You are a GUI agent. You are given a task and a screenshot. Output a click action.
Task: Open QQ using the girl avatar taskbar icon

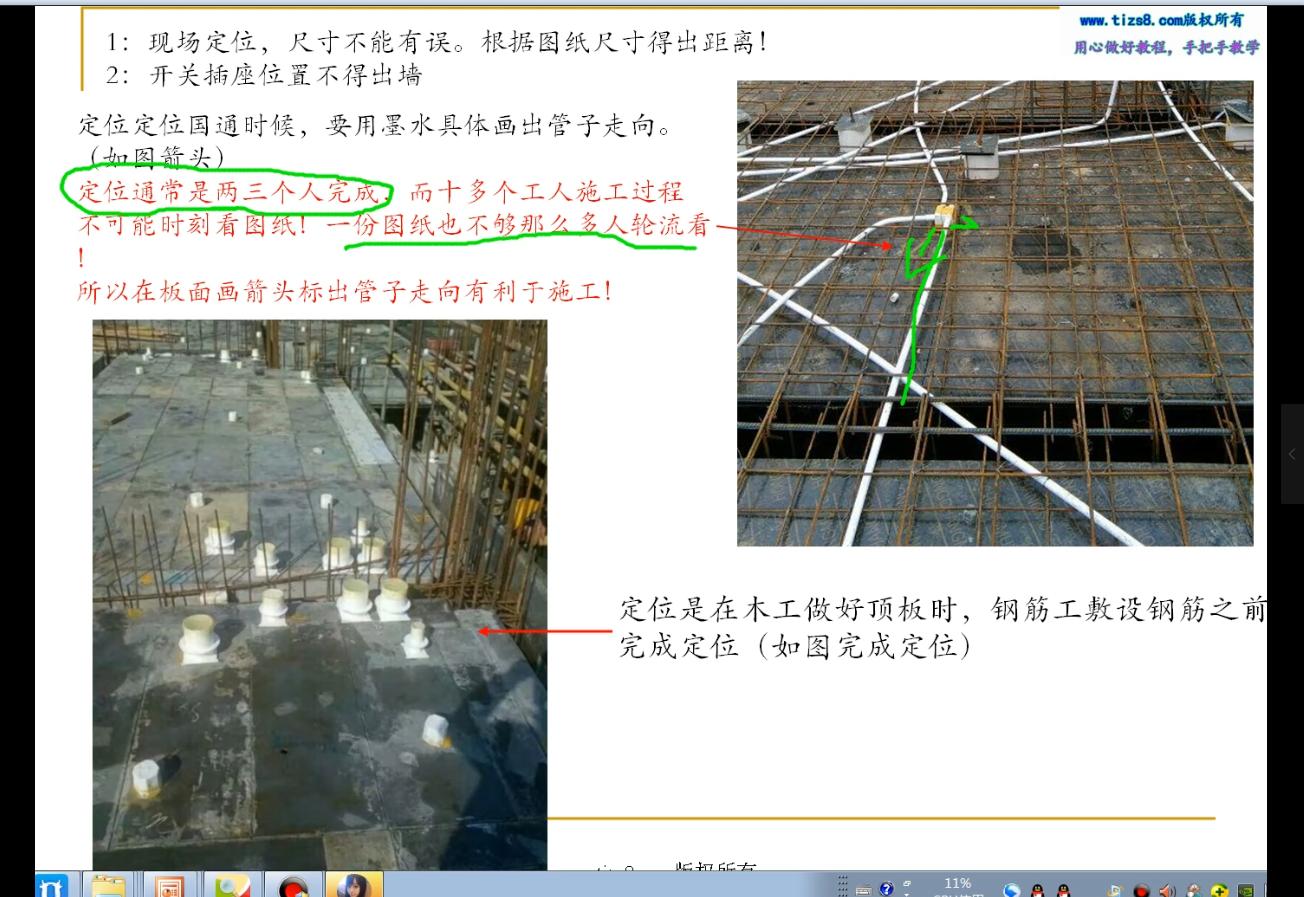coord(352,886)
